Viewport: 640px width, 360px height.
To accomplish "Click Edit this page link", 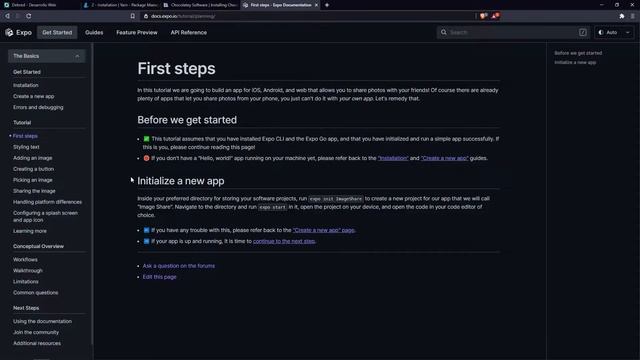I will (x=160, y=277).
